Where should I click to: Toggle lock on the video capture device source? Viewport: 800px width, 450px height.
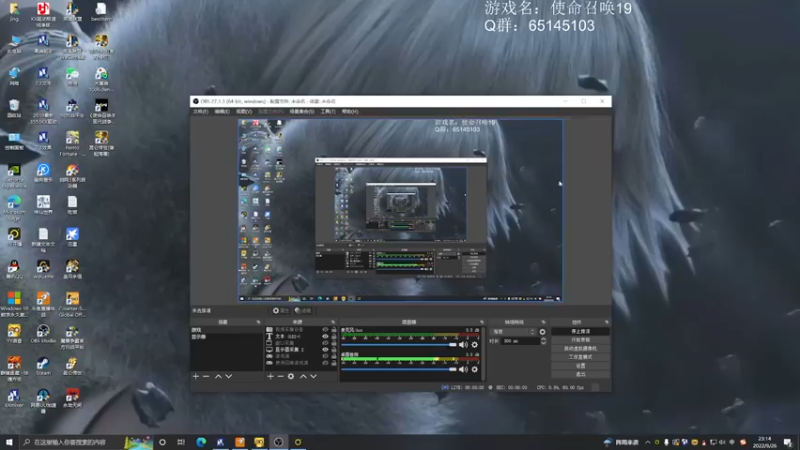334,330
